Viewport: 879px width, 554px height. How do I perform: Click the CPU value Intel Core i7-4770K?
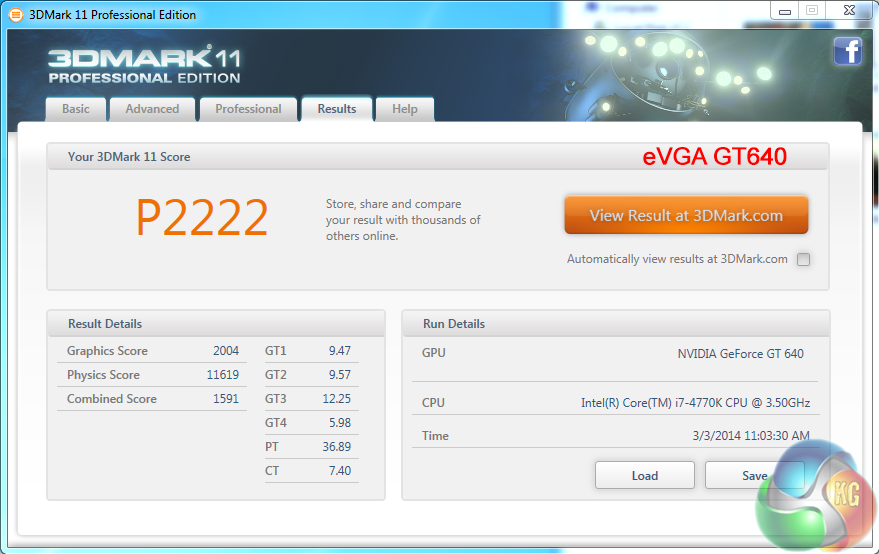695,403
